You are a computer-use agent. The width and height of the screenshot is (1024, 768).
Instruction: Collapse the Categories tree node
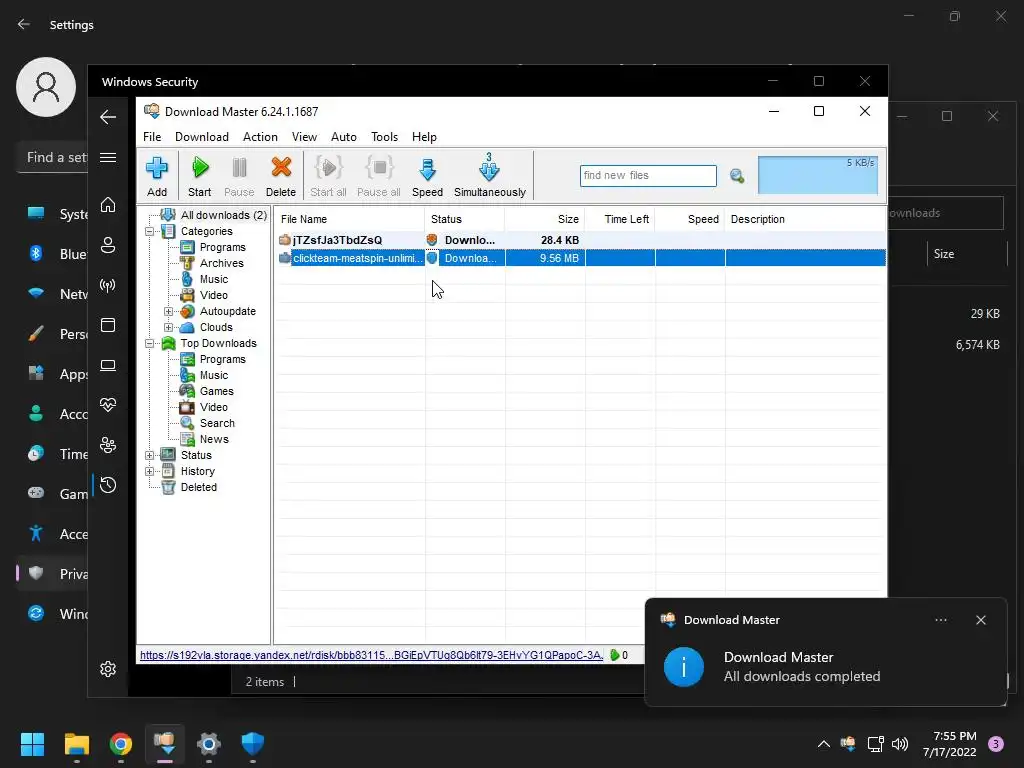pyautogui.click(x=150, y=231)
